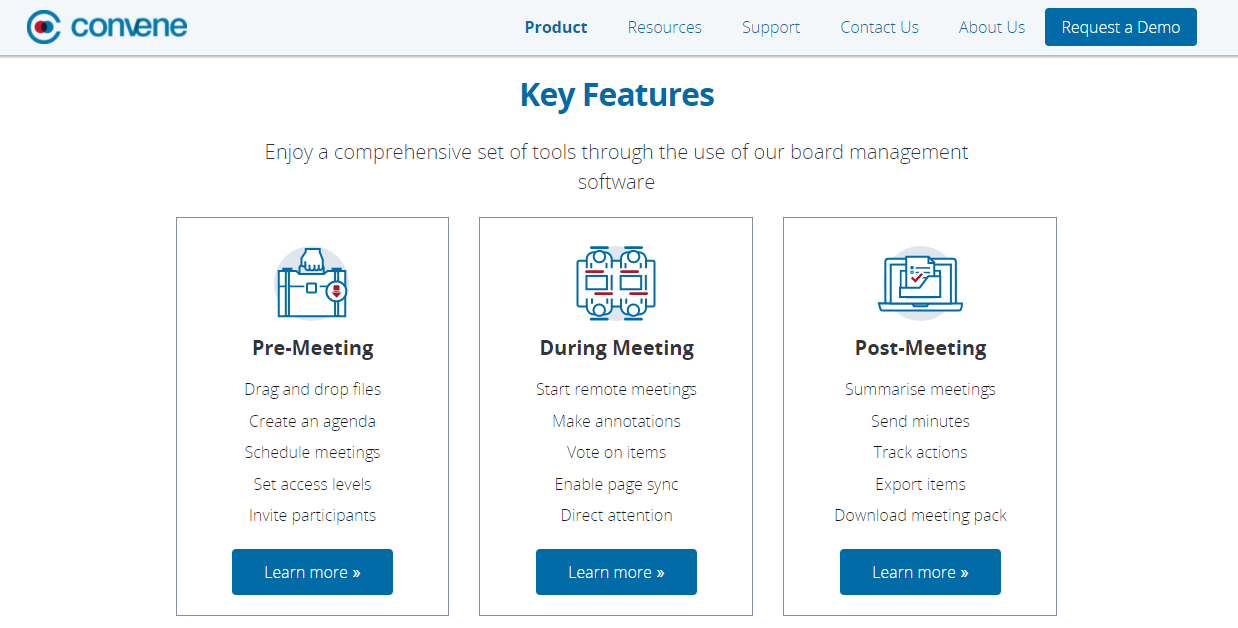Click the 'Create an agenda' text

point(313,421)
